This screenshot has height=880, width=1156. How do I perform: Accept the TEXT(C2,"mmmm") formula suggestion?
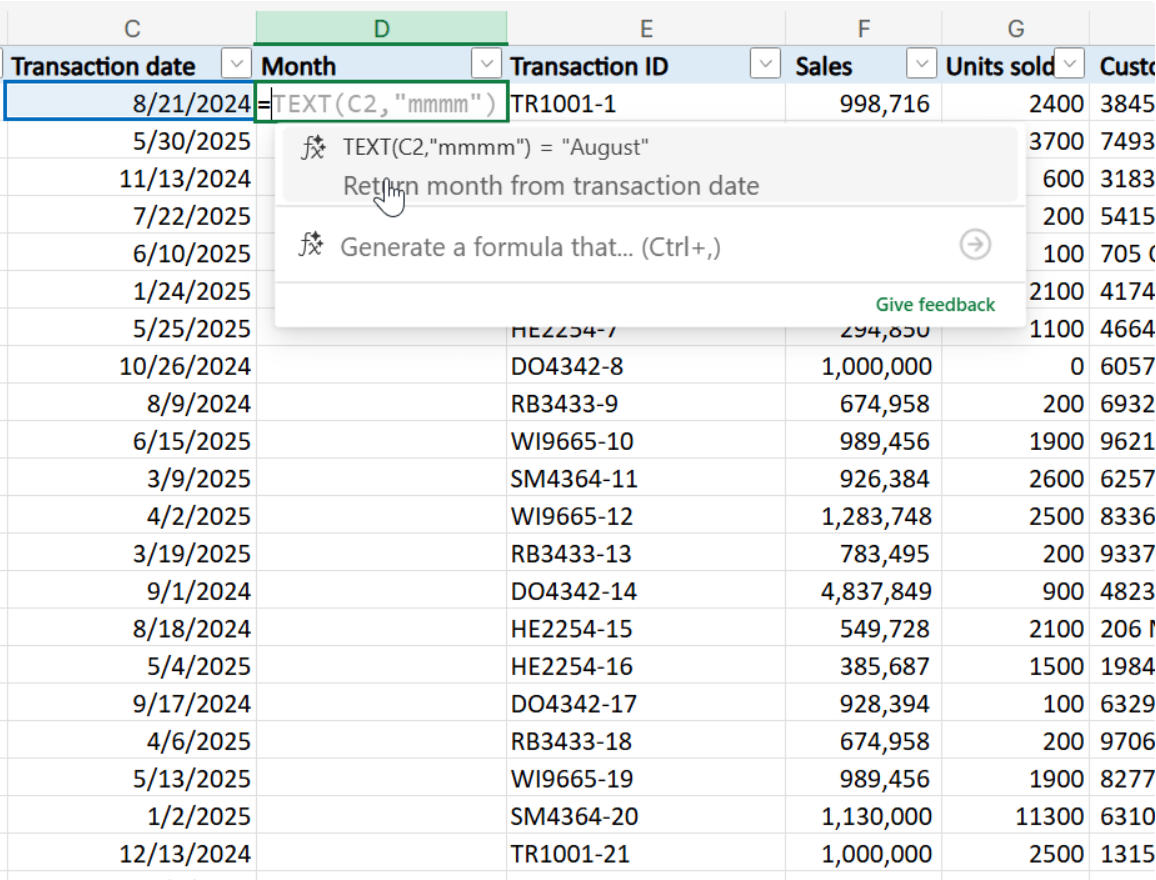tap(650, 166)
